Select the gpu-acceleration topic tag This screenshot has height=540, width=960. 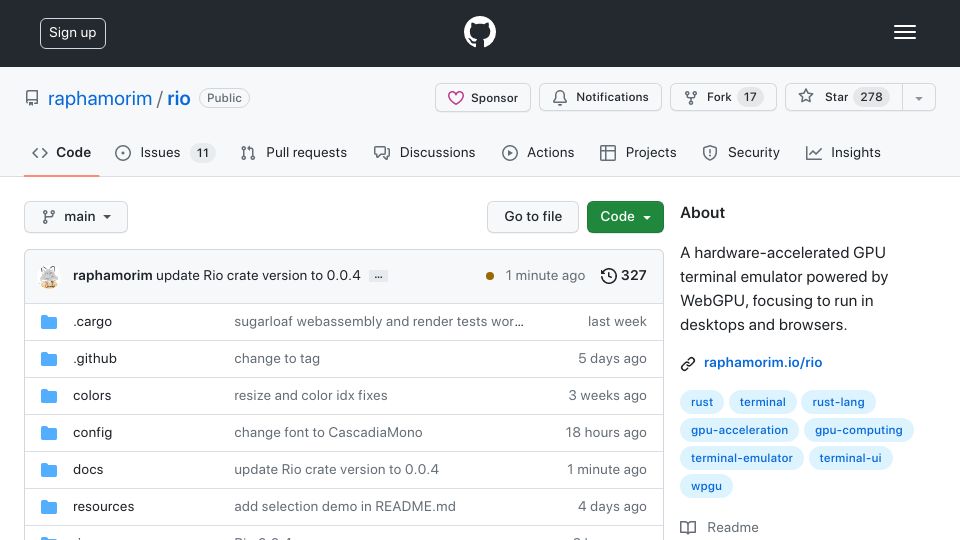tap(739, 430)
